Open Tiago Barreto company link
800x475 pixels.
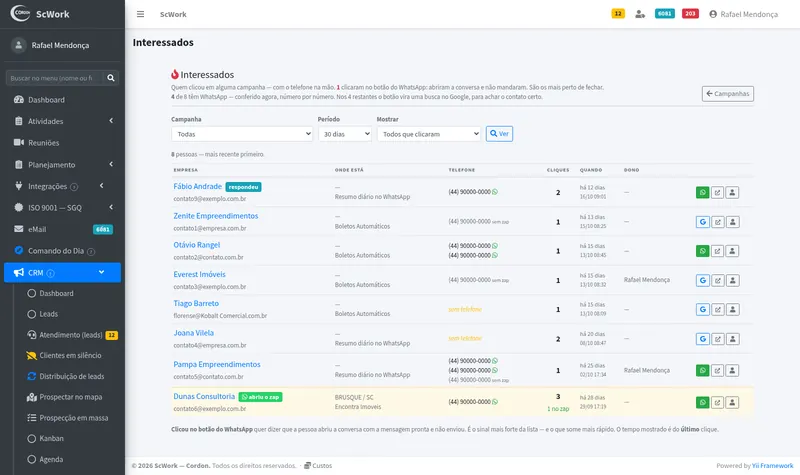coord(196,303)
